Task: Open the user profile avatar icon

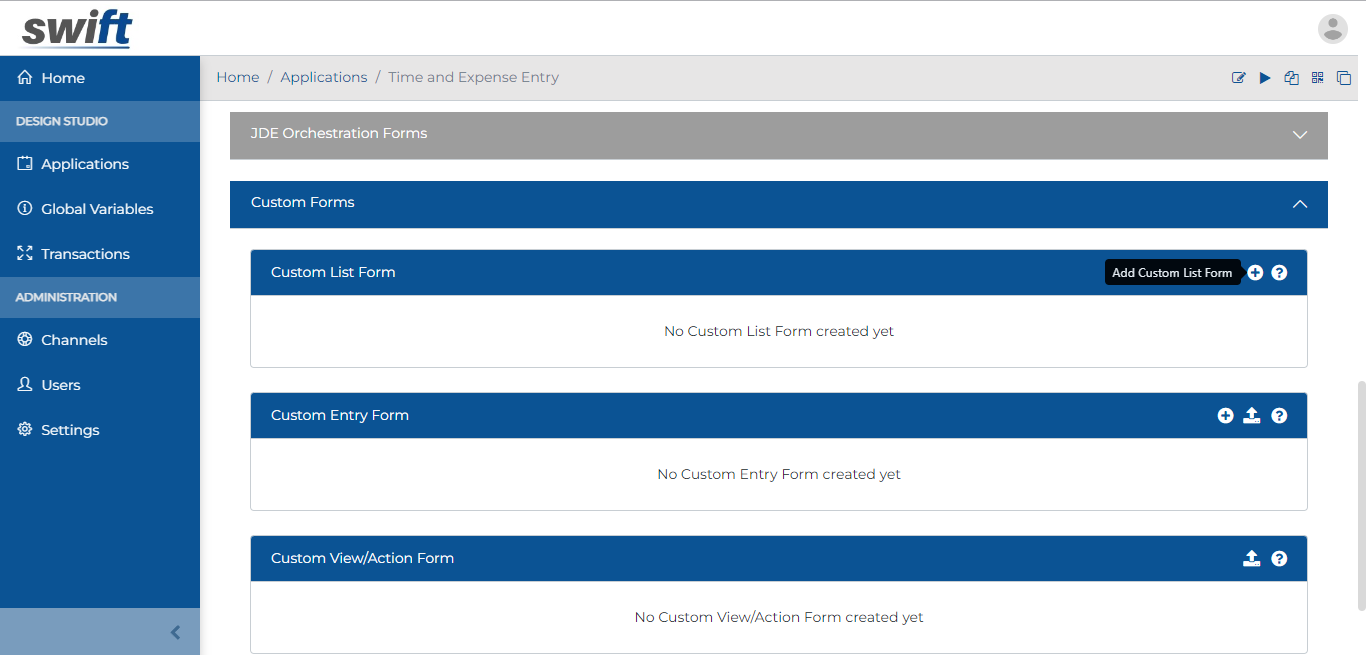Action: coord(1333,28)
